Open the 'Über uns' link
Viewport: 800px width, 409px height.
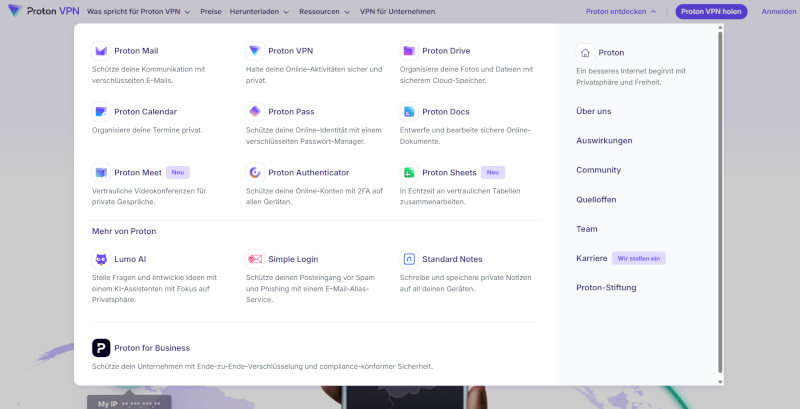pyautogui.click(x=593, y=111)
